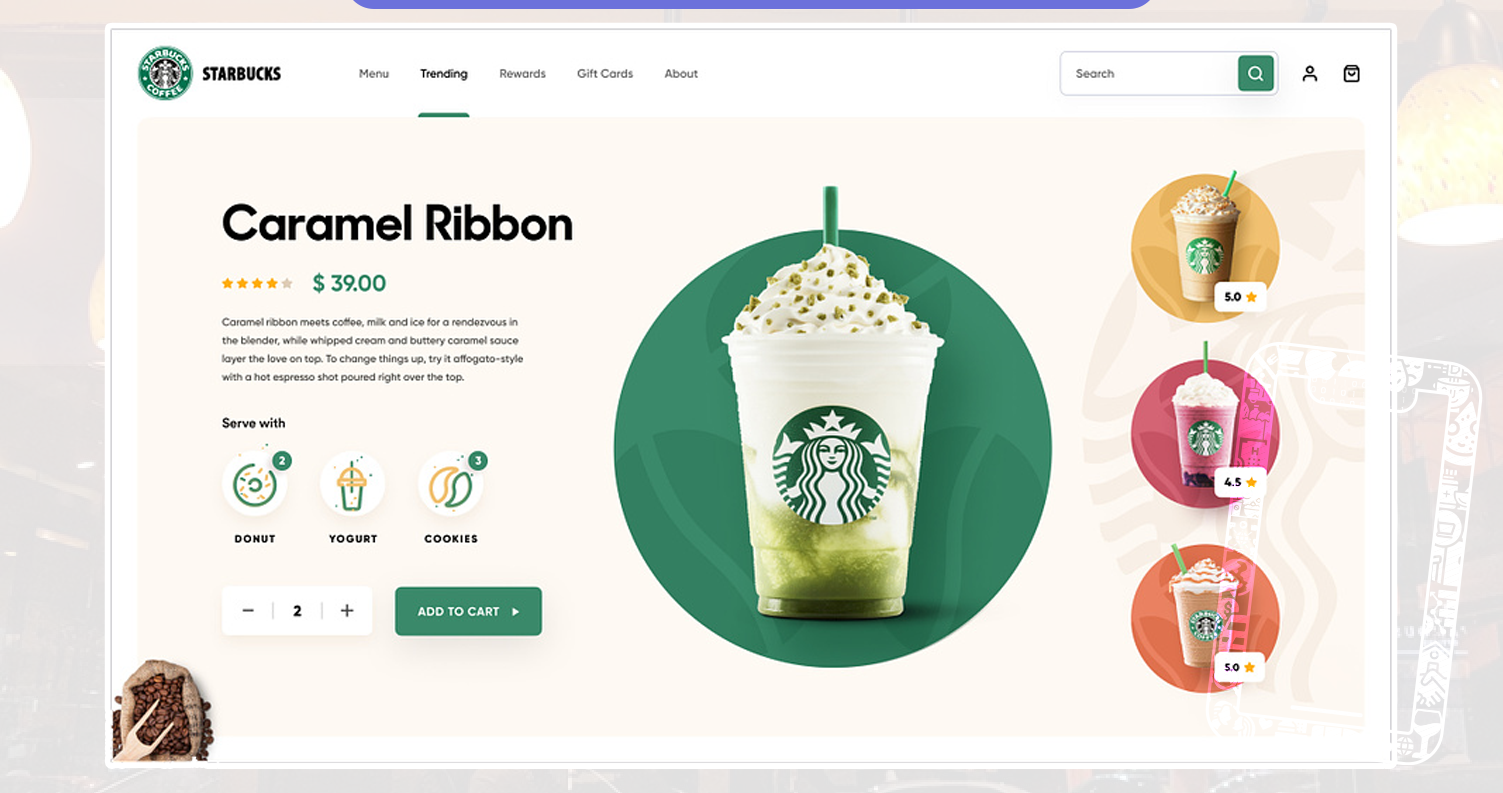The image size is (1503, 793).
Task: Open the shopping bag cart icon
Action: click(x=1351, y=73)
